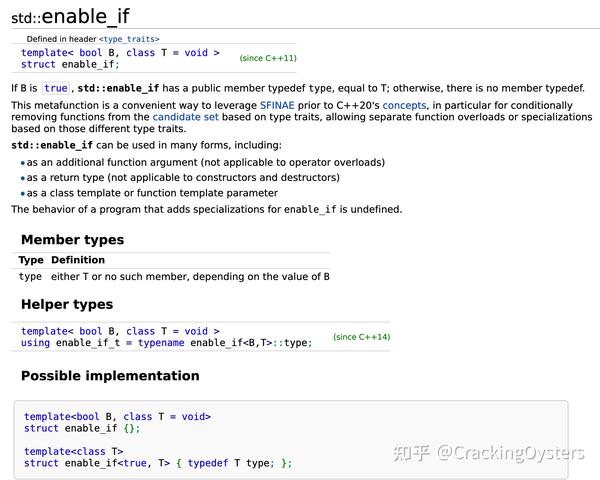Click the (since C++11) version label
Screen dimensions: 600x480
point(268,59)
